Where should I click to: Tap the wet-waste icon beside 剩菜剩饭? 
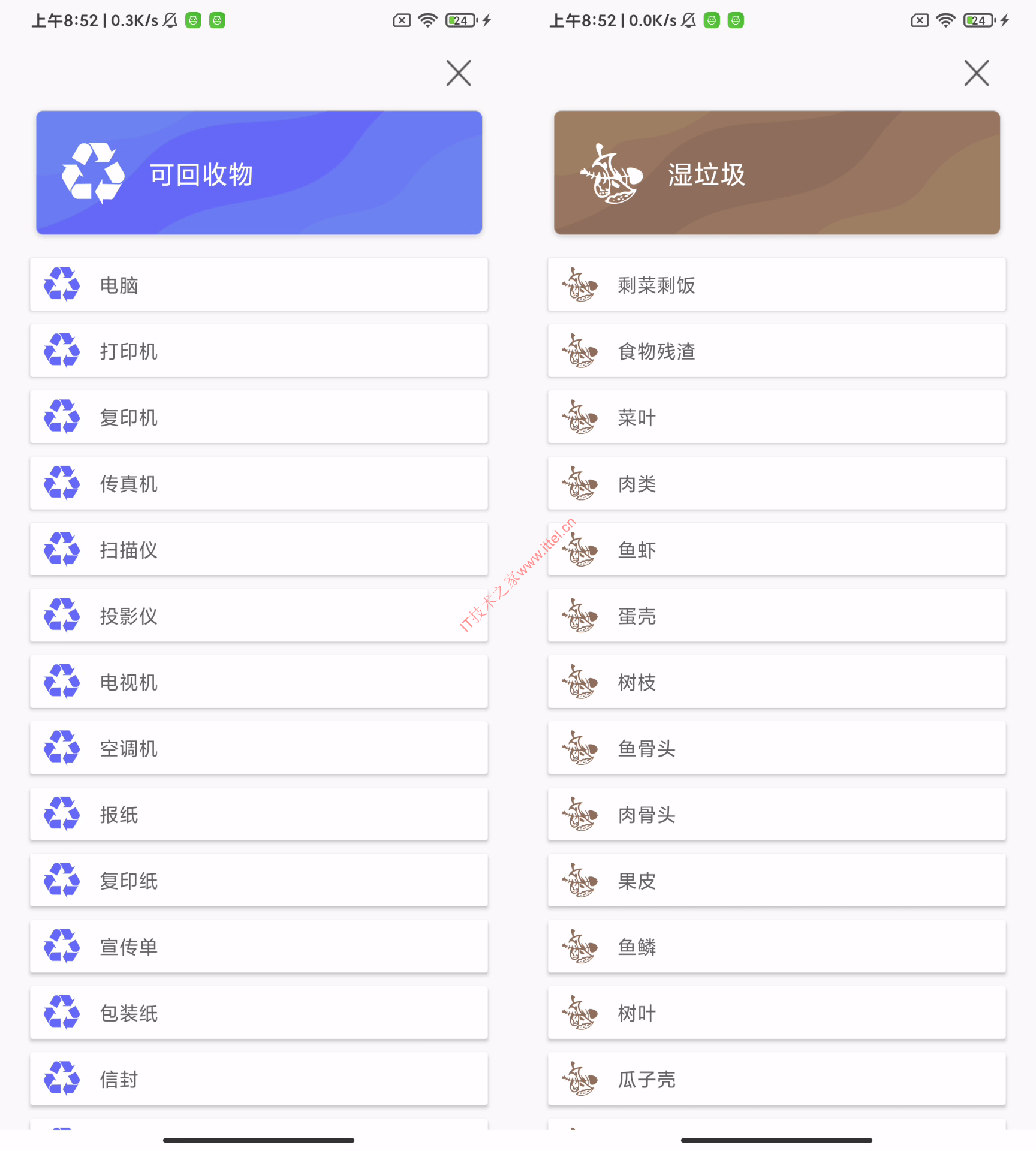pyautogui.click(x=580, y=285)
